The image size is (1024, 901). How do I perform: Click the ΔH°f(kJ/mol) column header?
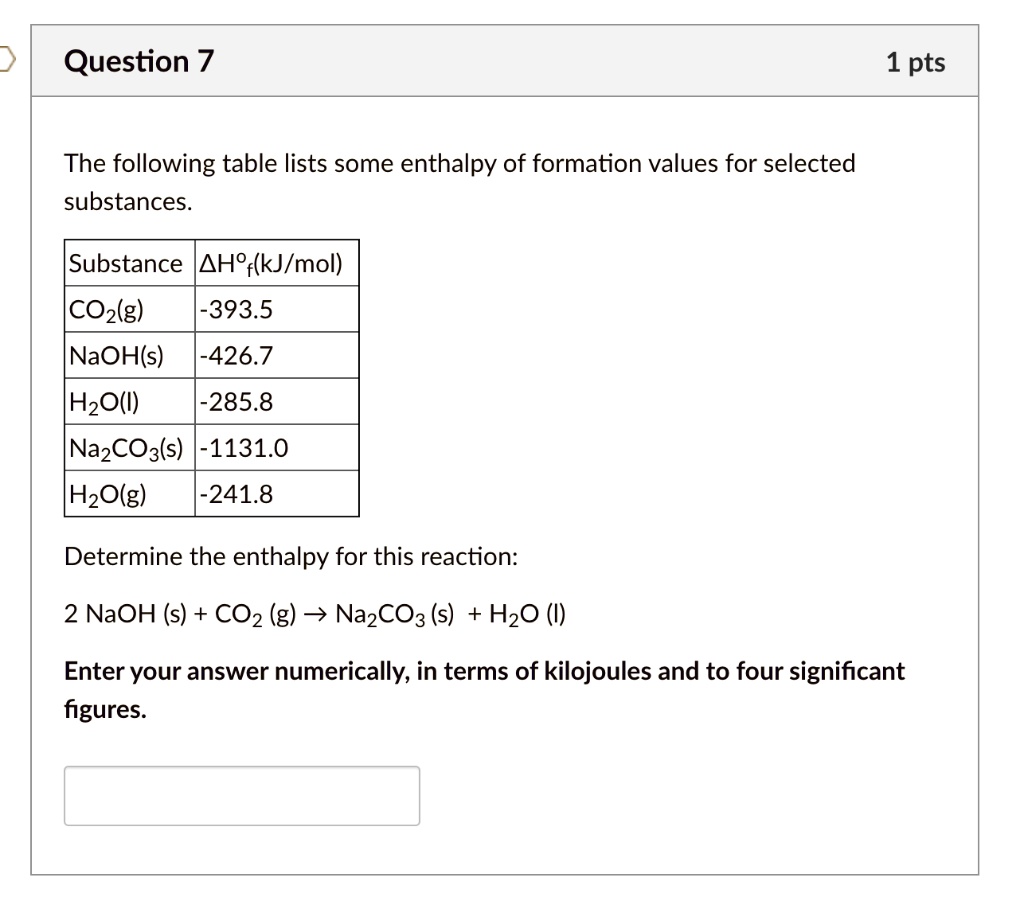pyautogui.click(x=272, y=263)
